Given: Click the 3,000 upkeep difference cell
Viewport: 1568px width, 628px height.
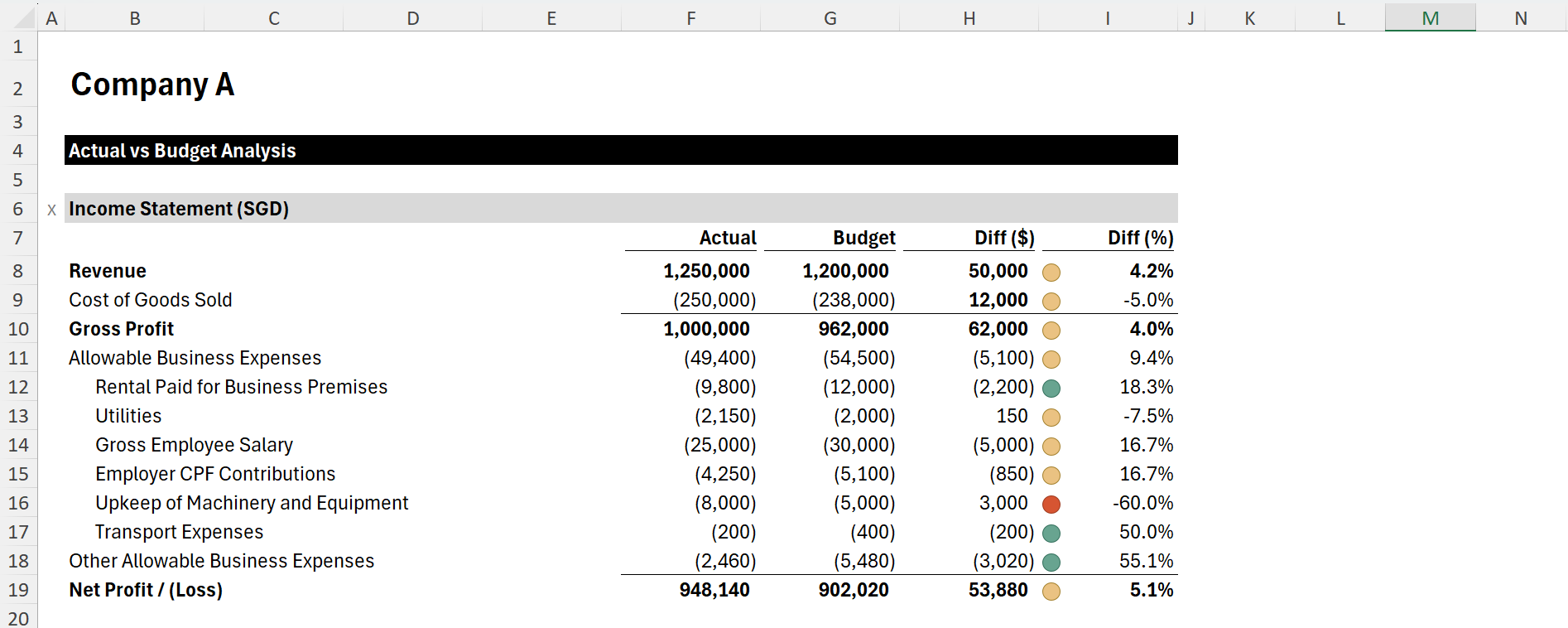Looking at the screenshot, I should click(1003, 503).
